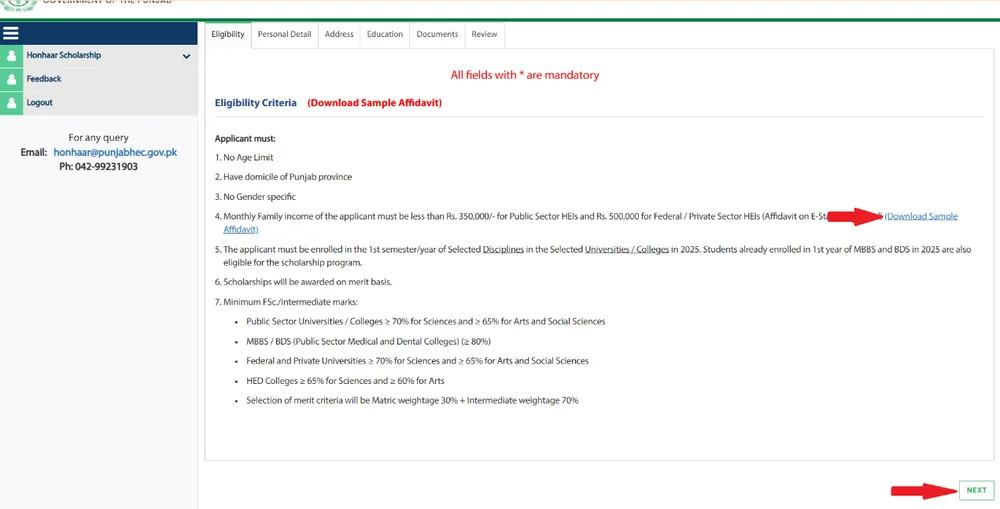Switch to the Personal Detail tab
Image resolution: width=1000 pixels, height=509 pixels.
(284, 34)
